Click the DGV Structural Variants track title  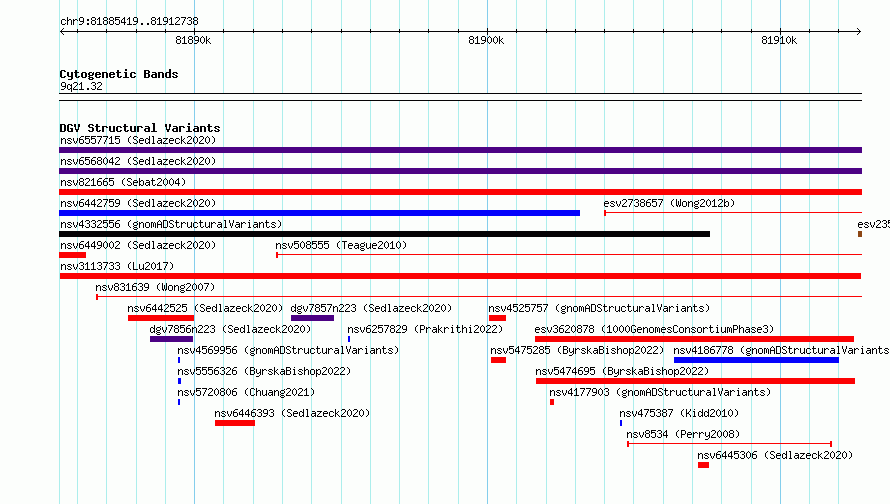140,128
